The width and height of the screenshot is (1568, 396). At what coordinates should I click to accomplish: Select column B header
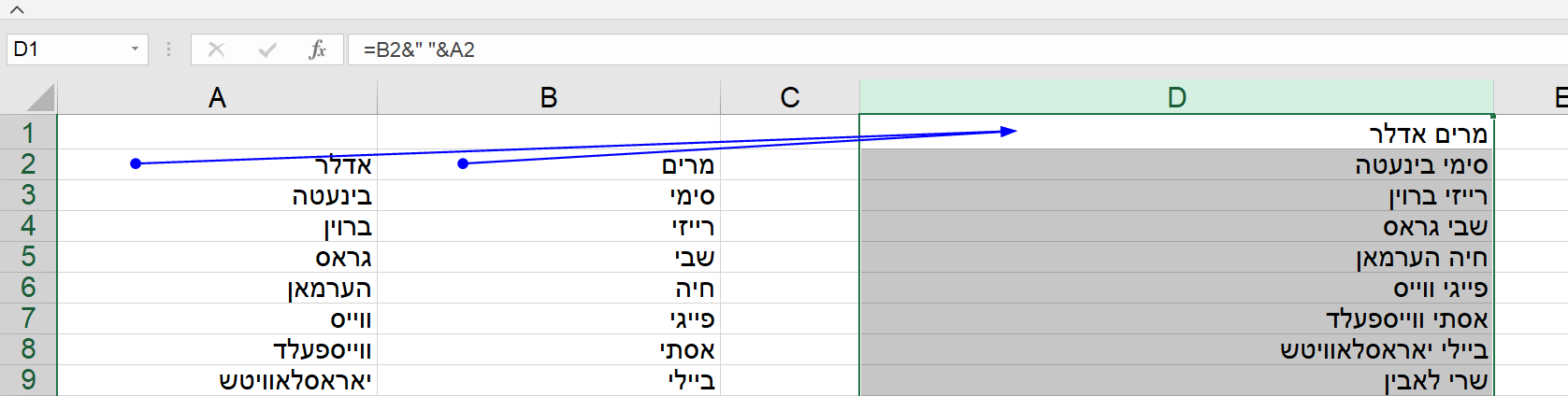pos(549,97)
